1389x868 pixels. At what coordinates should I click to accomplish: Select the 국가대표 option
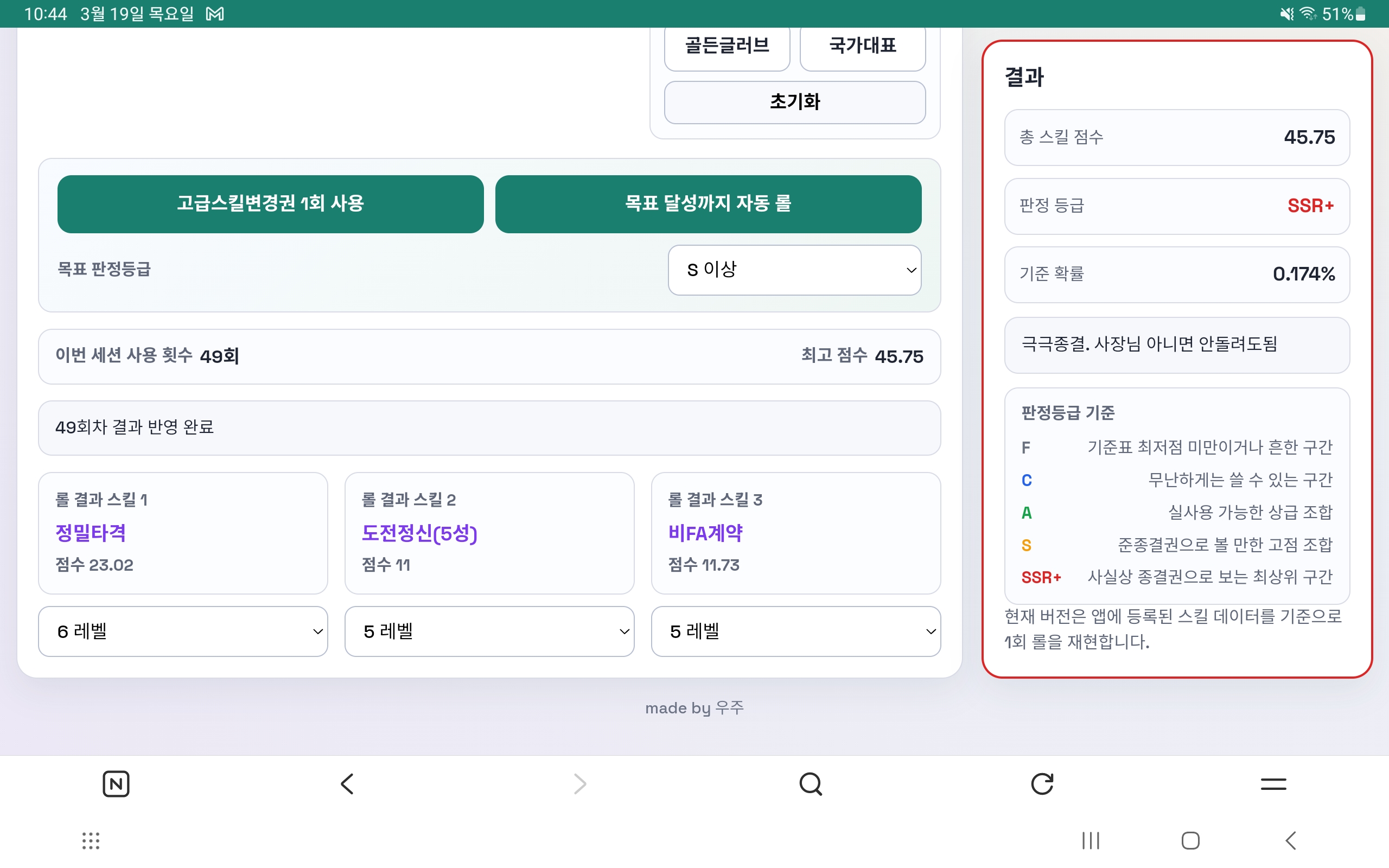862,47
